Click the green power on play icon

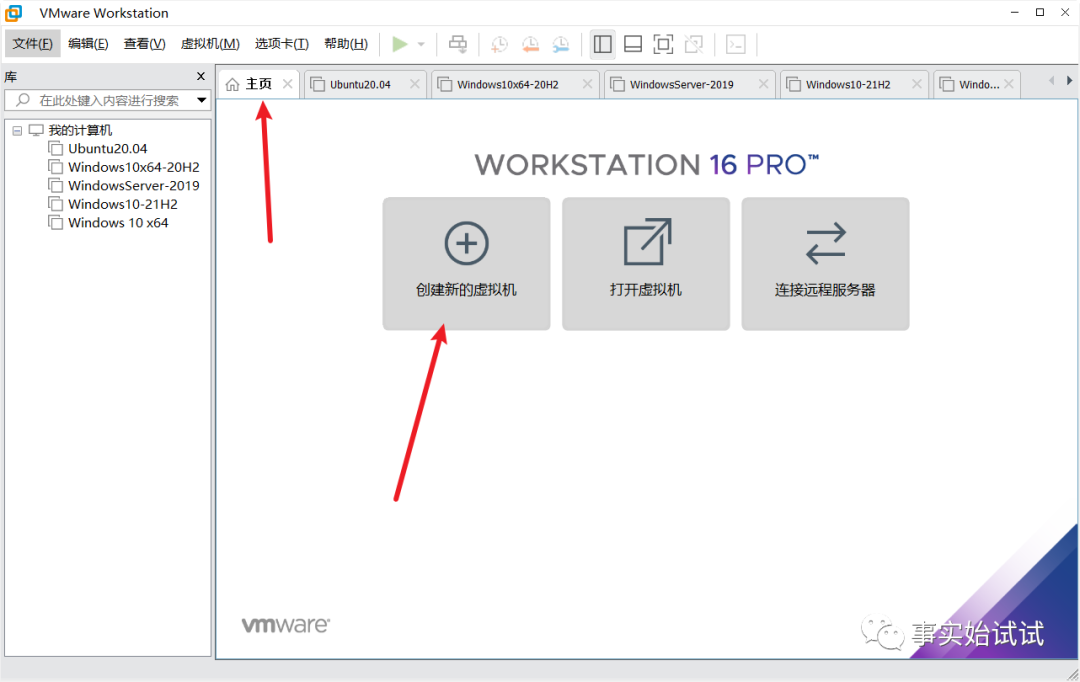[399, 44]
